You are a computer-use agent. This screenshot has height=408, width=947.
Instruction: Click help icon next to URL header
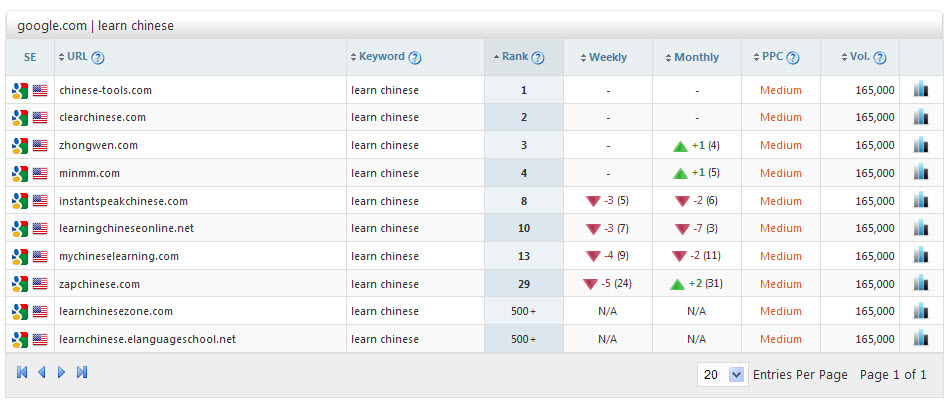98,58
